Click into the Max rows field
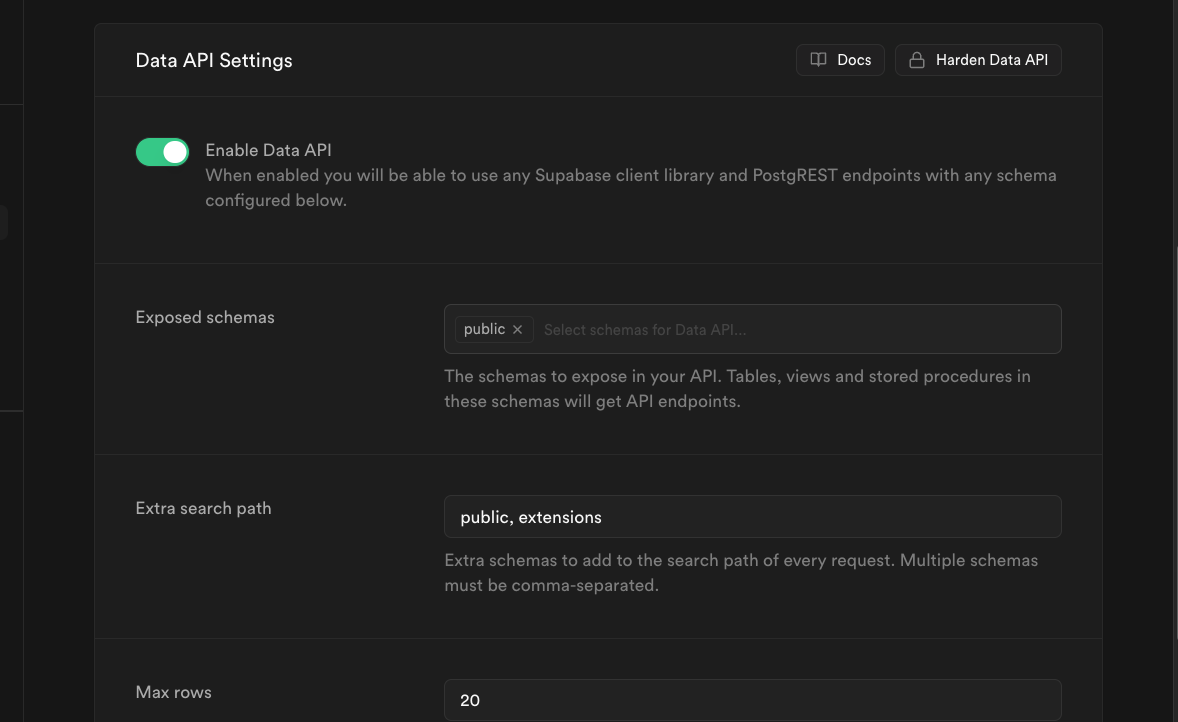Image resolution: width=1178 pixels, height=722 pixels. [x=752, y=700]
